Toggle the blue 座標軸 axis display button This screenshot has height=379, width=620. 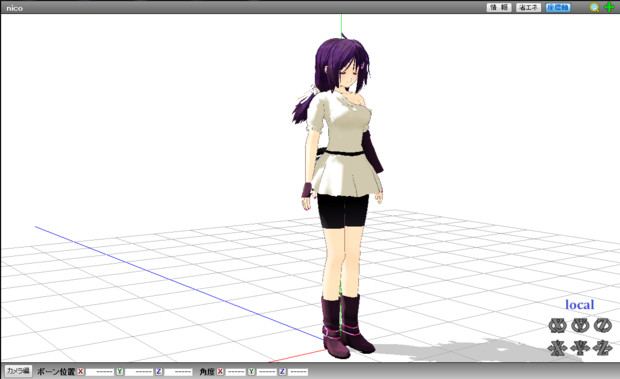coord(558,7)
